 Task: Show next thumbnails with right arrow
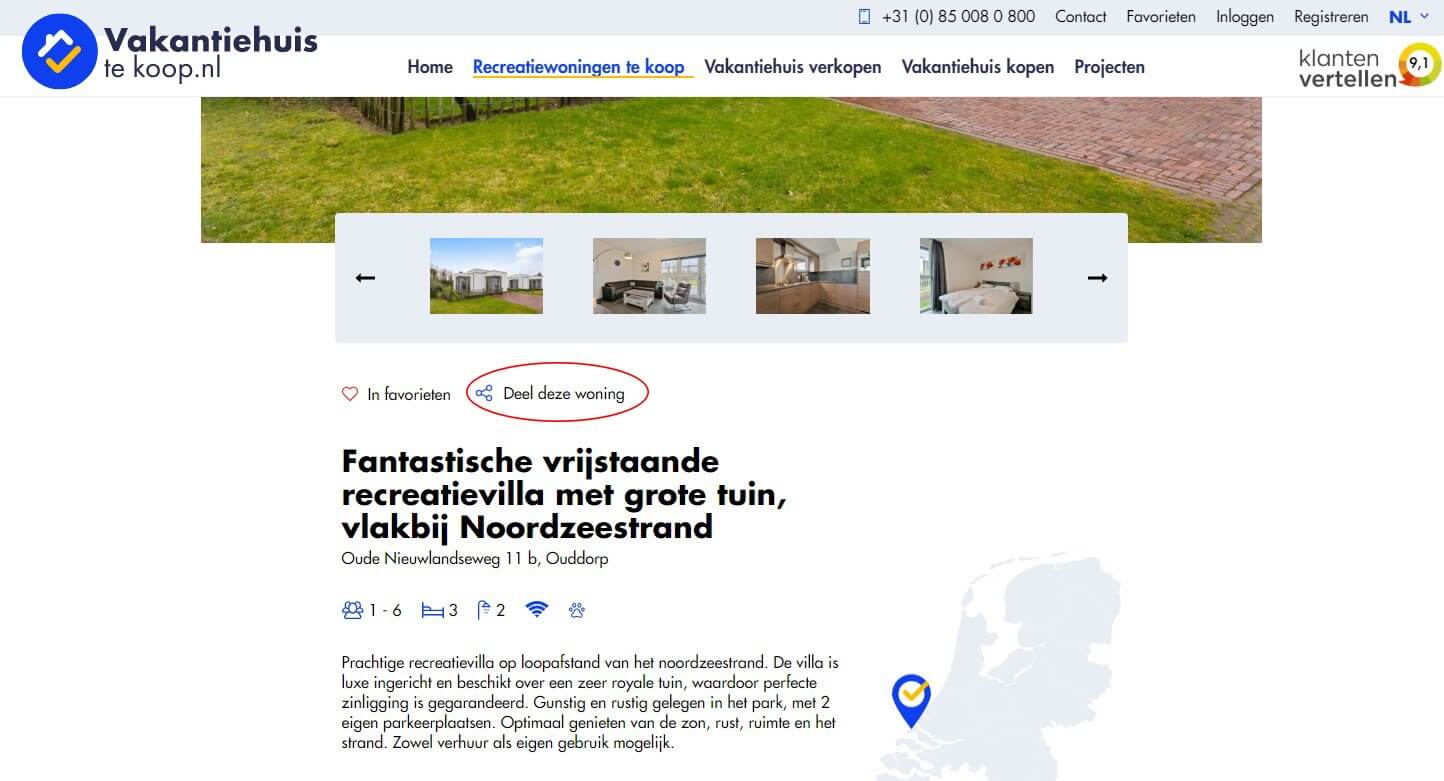coord(1097,278)
